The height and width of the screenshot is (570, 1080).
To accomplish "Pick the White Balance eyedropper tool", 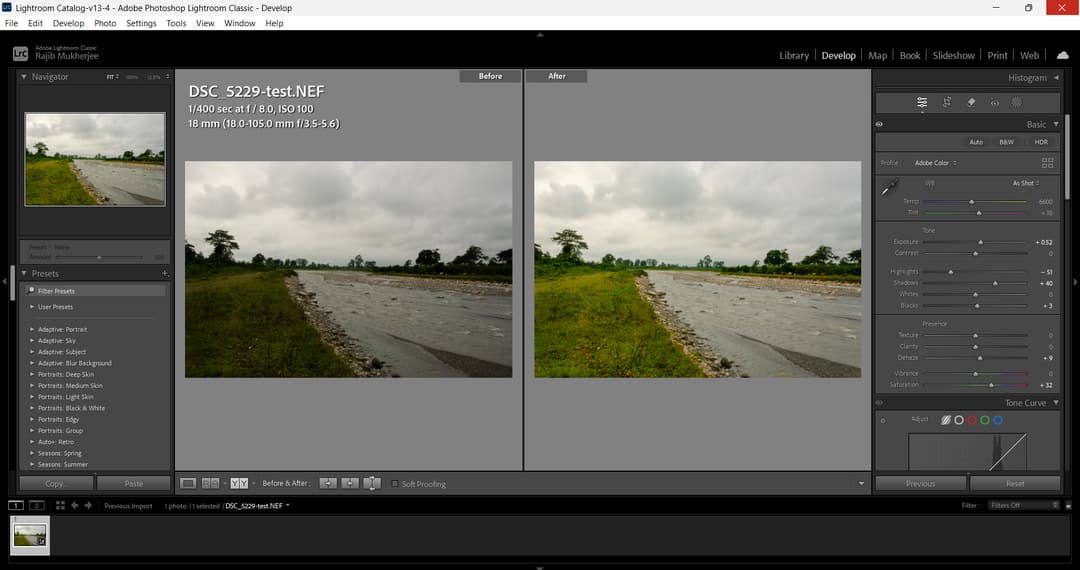I will coord(890,187).
